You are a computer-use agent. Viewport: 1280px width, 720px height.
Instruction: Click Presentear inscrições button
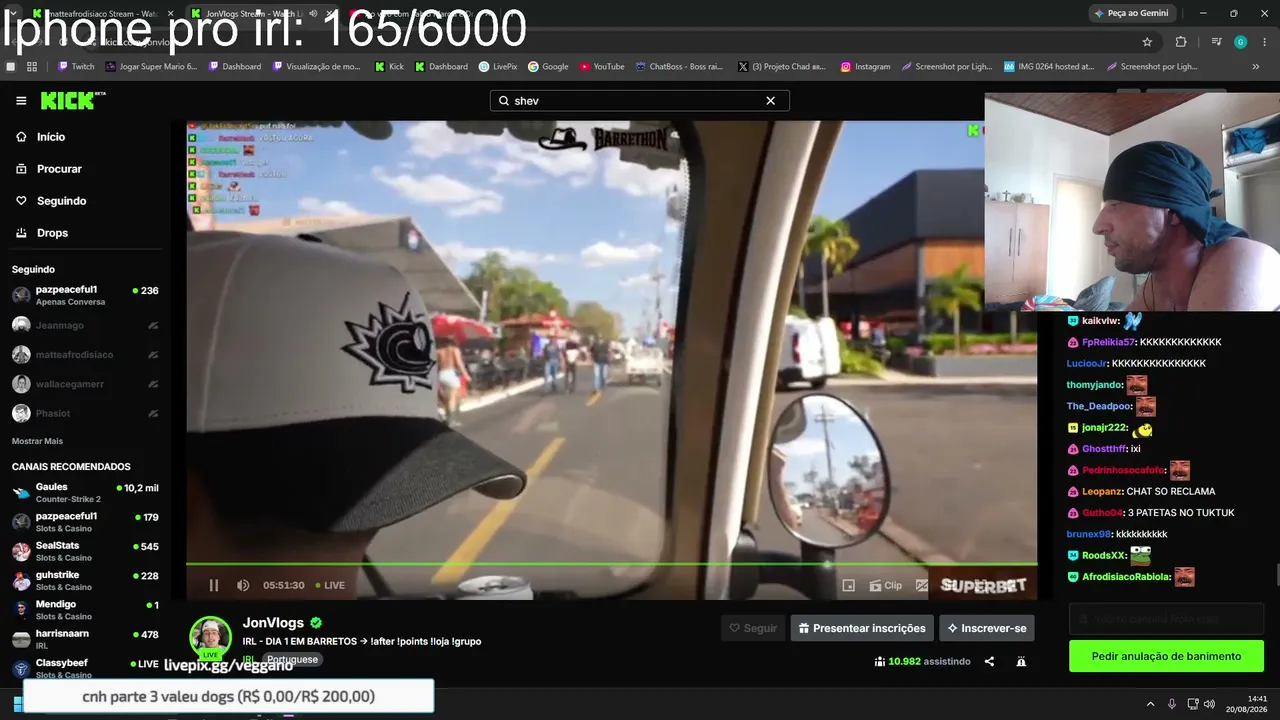click(x=862, y=628)
